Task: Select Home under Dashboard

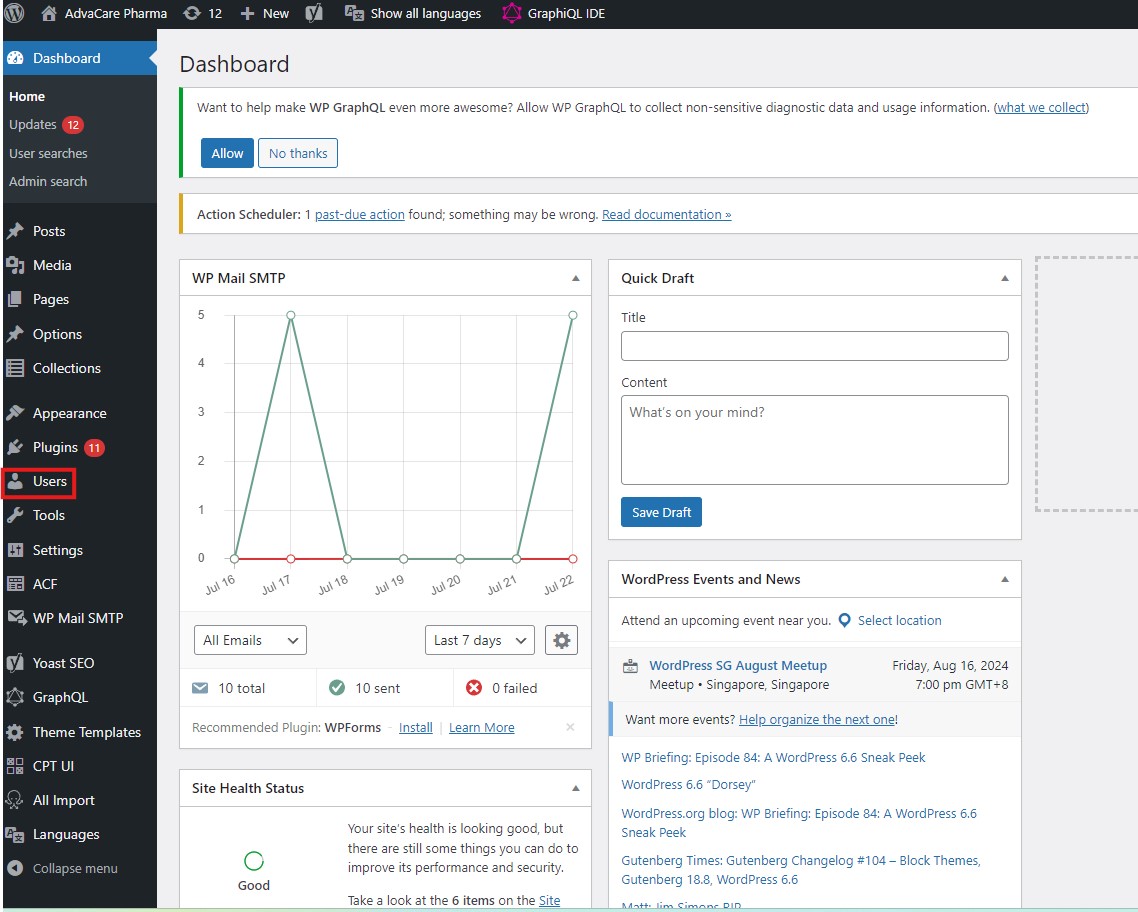Action: (x=27, y=96)
